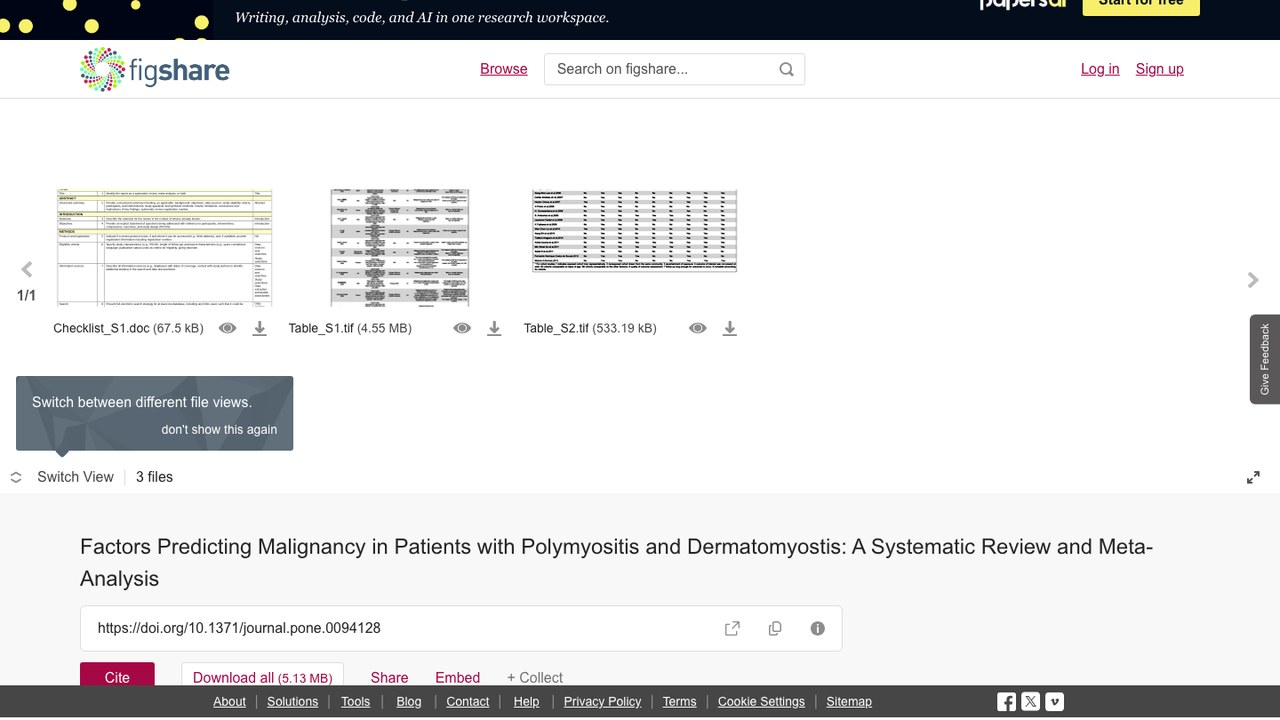This screenshot has width=1280, height=720.
Task: Enter fullscreen viewer mode
Action: (x=1253, y=478)
